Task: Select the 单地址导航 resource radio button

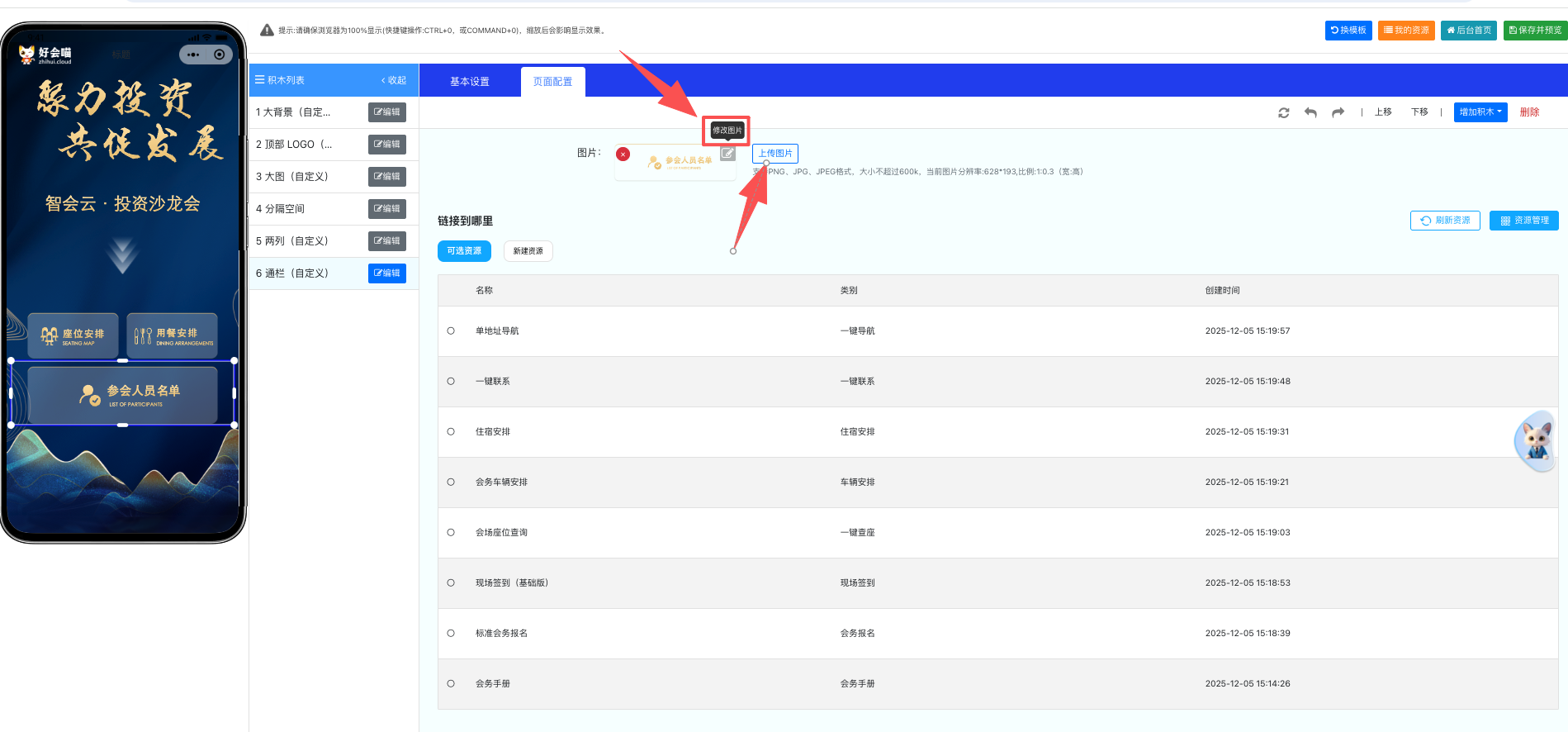Action: 451,331
